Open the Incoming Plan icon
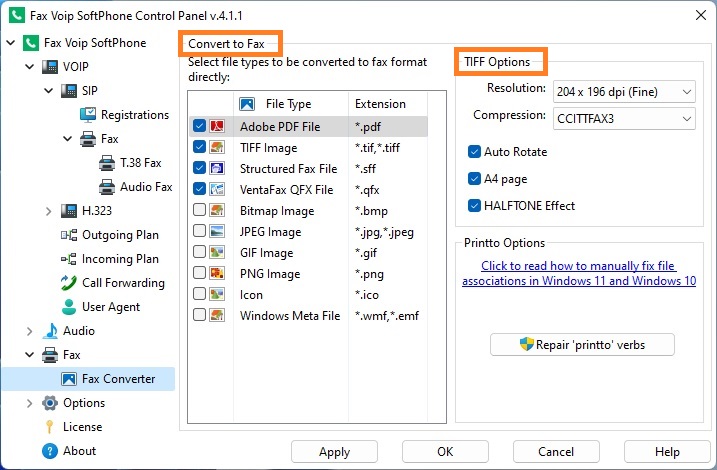 (69, 259)
